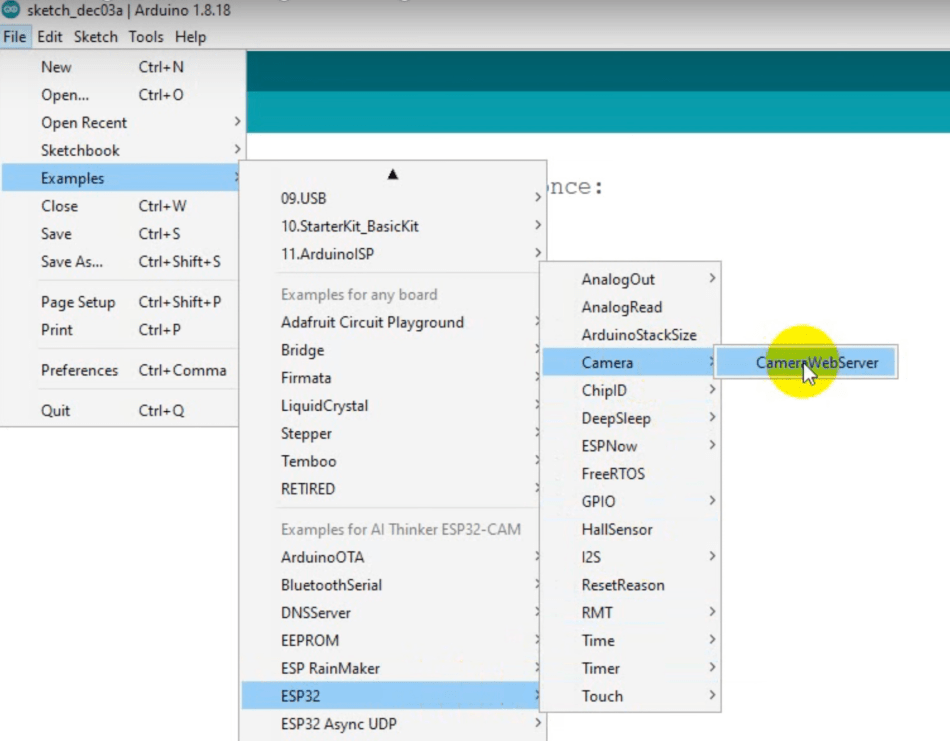Select the highlighted ESP32 examples entry
950x741 pixels.
coord(391,696)
